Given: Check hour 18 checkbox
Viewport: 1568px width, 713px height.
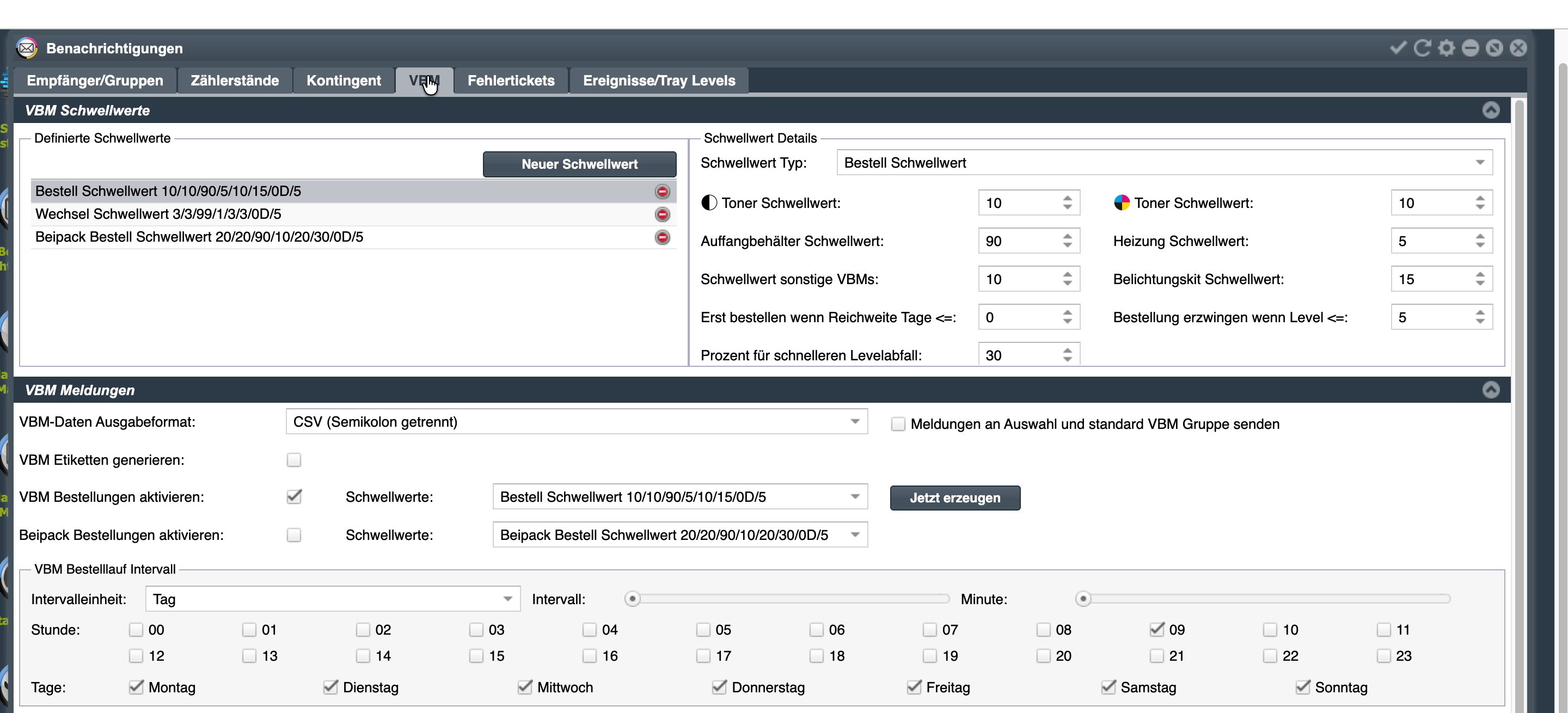Looking at the screenshot, I should tap(816, 656).
